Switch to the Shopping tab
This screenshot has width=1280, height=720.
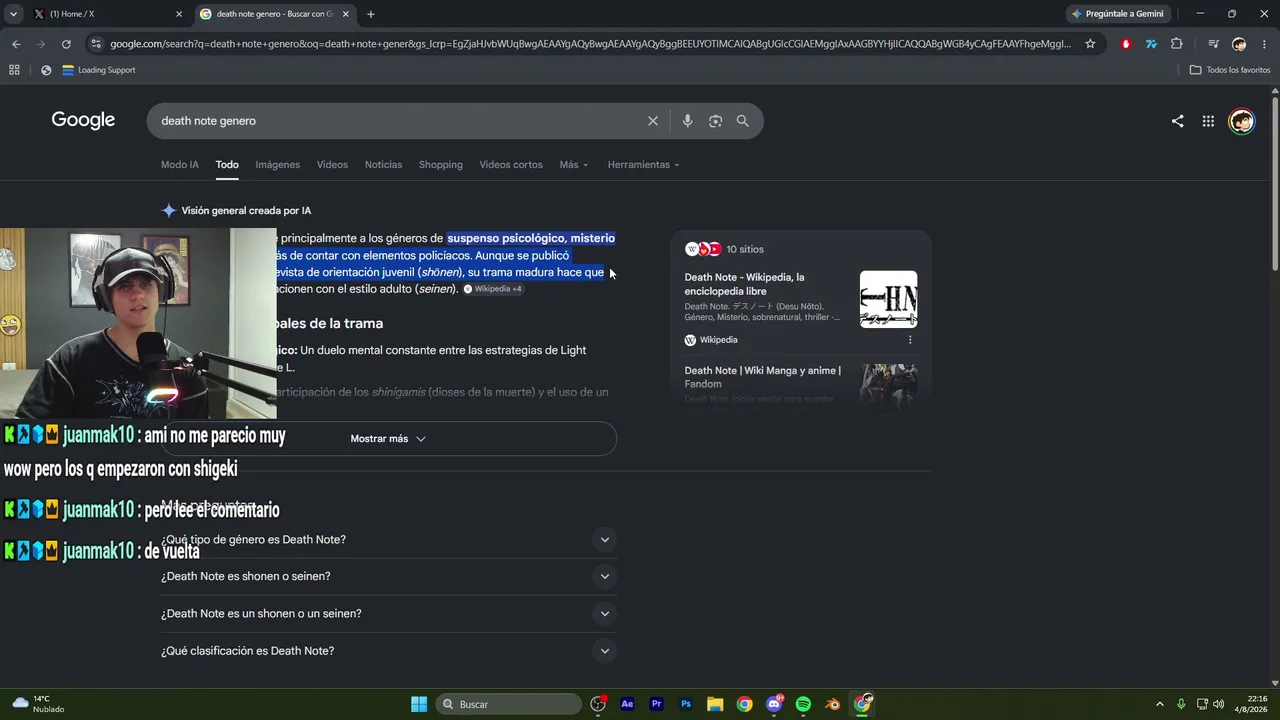pos(441,165)
